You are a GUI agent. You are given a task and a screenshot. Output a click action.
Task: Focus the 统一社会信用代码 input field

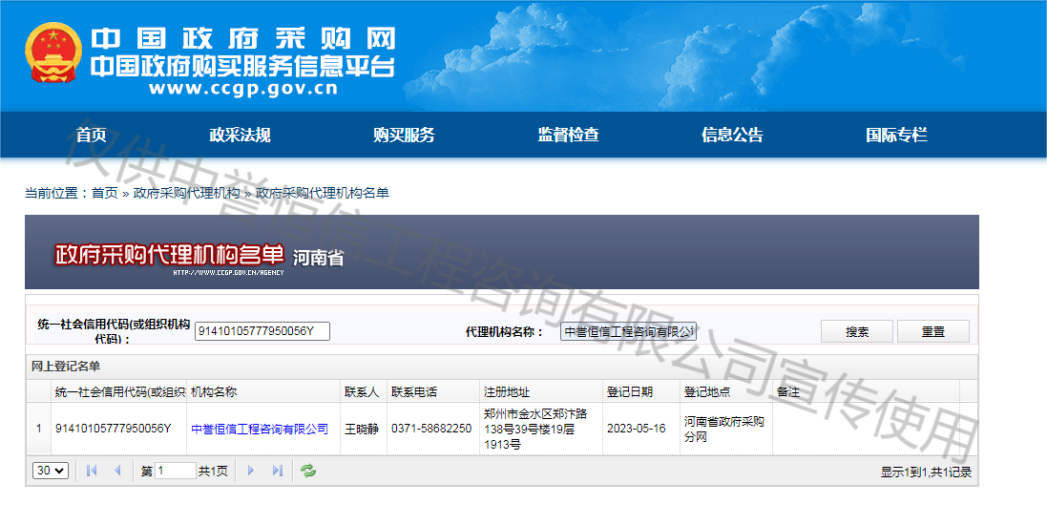pos(262,332)
